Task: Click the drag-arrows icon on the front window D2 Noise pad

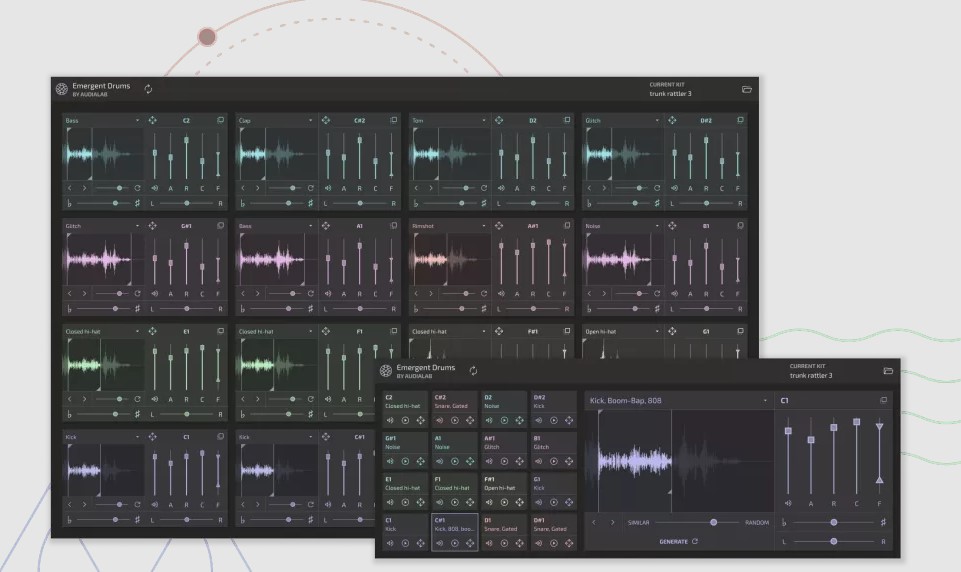Action: 520,421
